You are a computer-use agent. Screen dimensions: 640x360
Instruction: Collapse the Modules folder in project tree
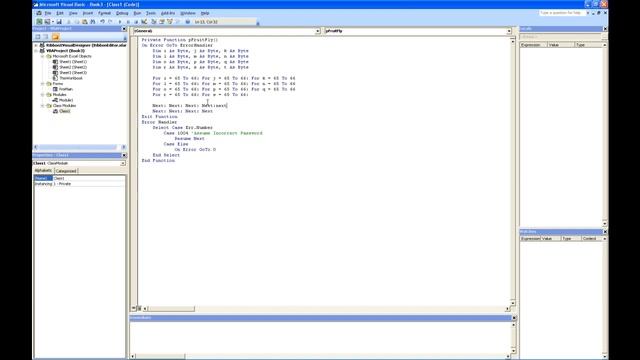pyautogui.click(x=42, y=95)
